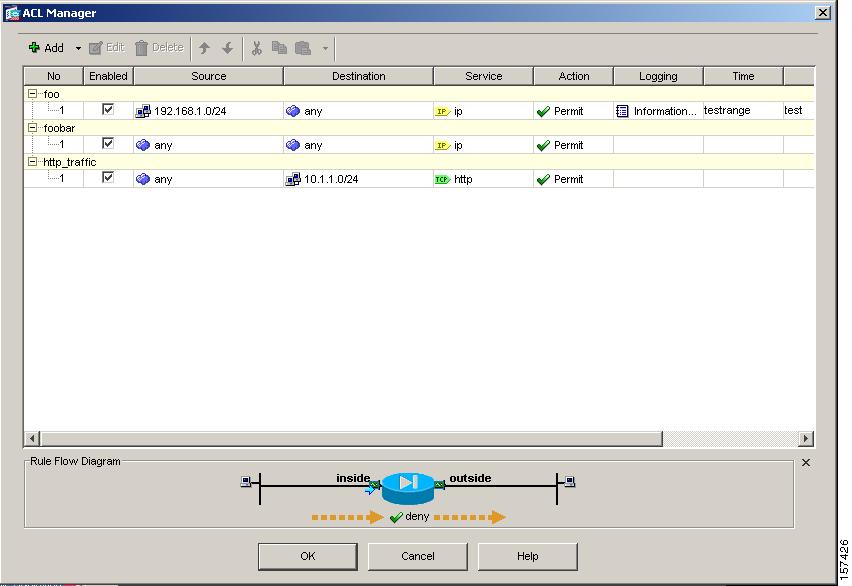The height and width of the screenshot is (586, 852).
Task: Click ACL Manager title bar icon
Action: [x=12, y=13]
